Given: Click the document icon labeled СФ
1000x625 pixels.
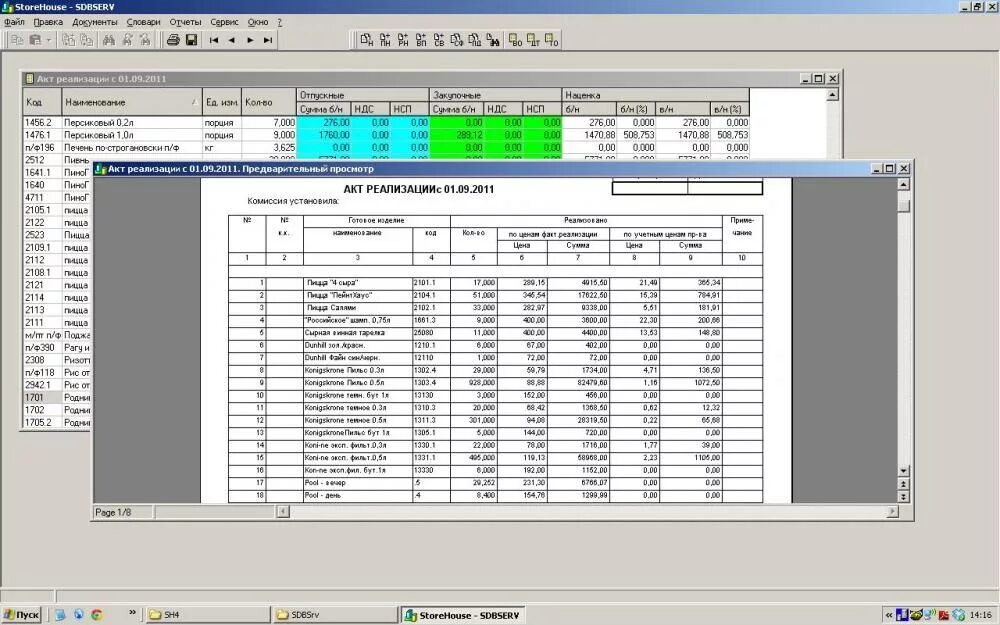Looking at the screenshot, I should (x=457, y=40).
